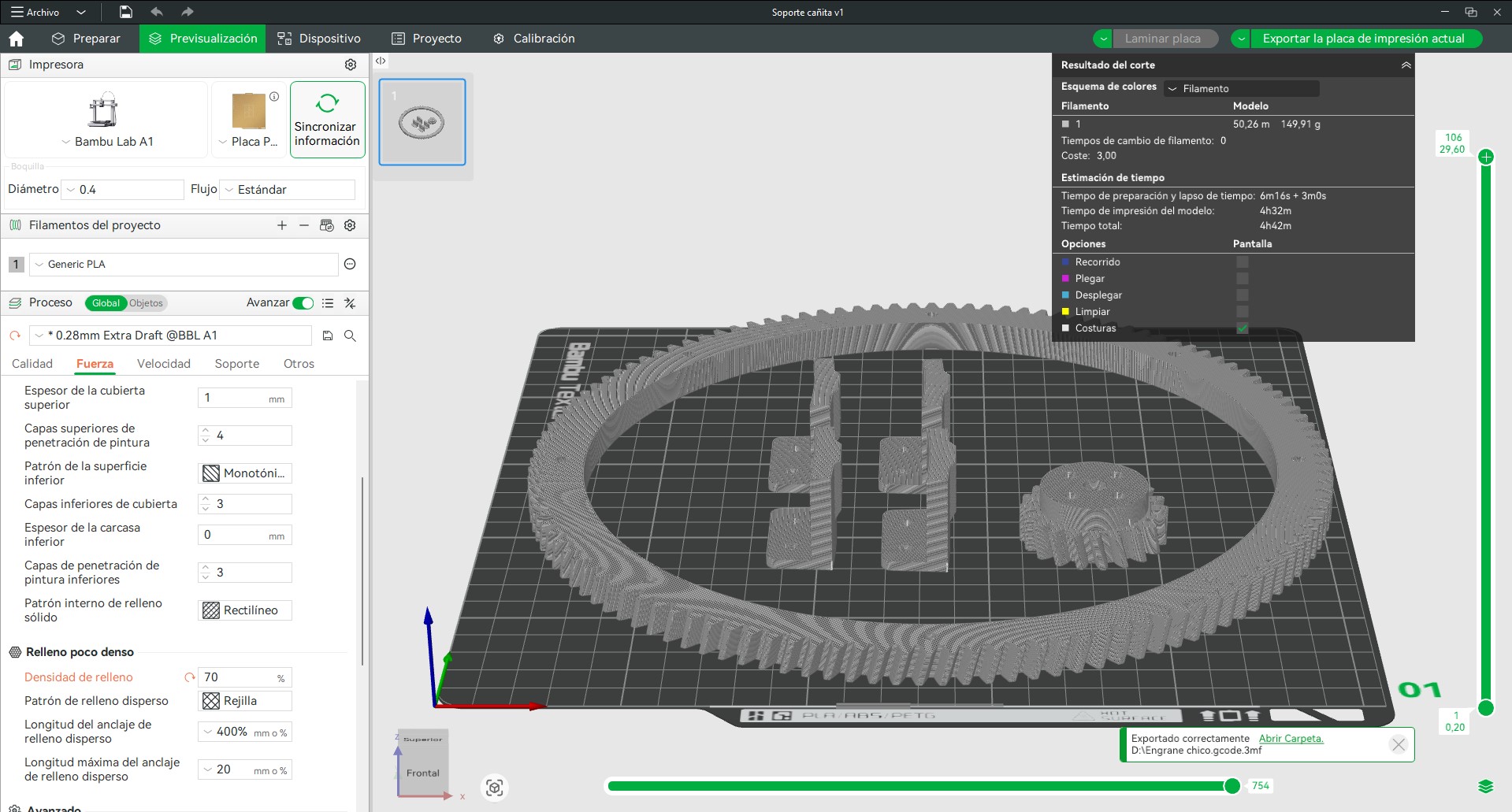Screen dimensions: 1512x812
Task: Open the Placa plate type dropdown
Action: [248, 142]
